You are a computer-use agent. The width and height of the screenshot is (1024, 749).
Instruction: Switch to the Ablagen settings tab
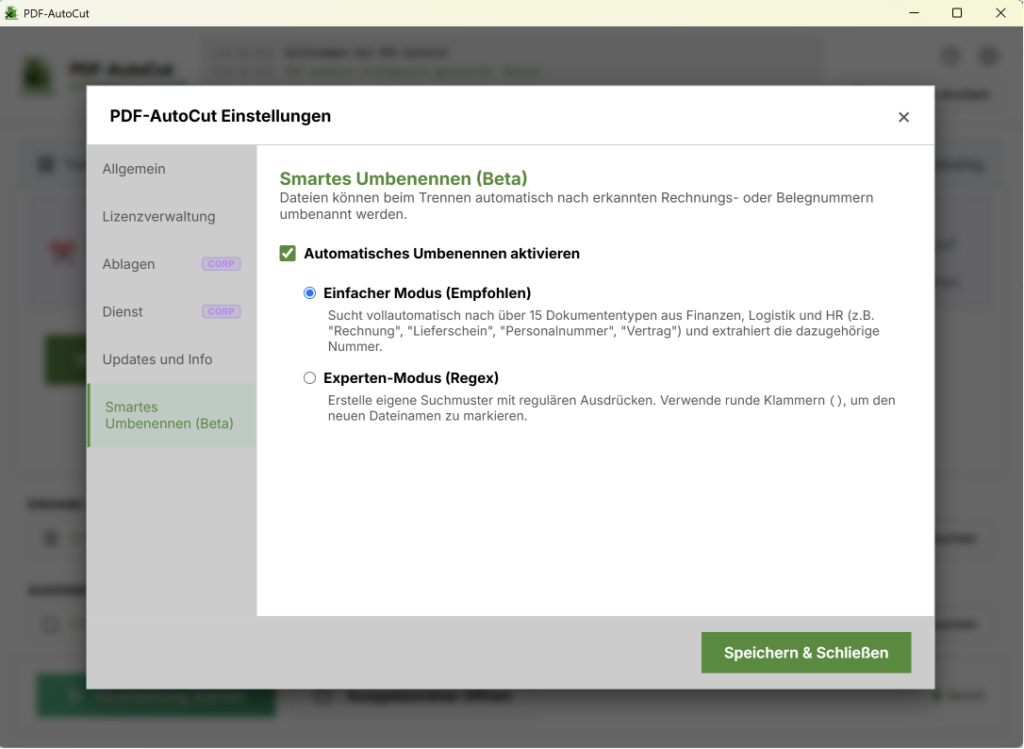pyautogui.click(x=172, y=264)
